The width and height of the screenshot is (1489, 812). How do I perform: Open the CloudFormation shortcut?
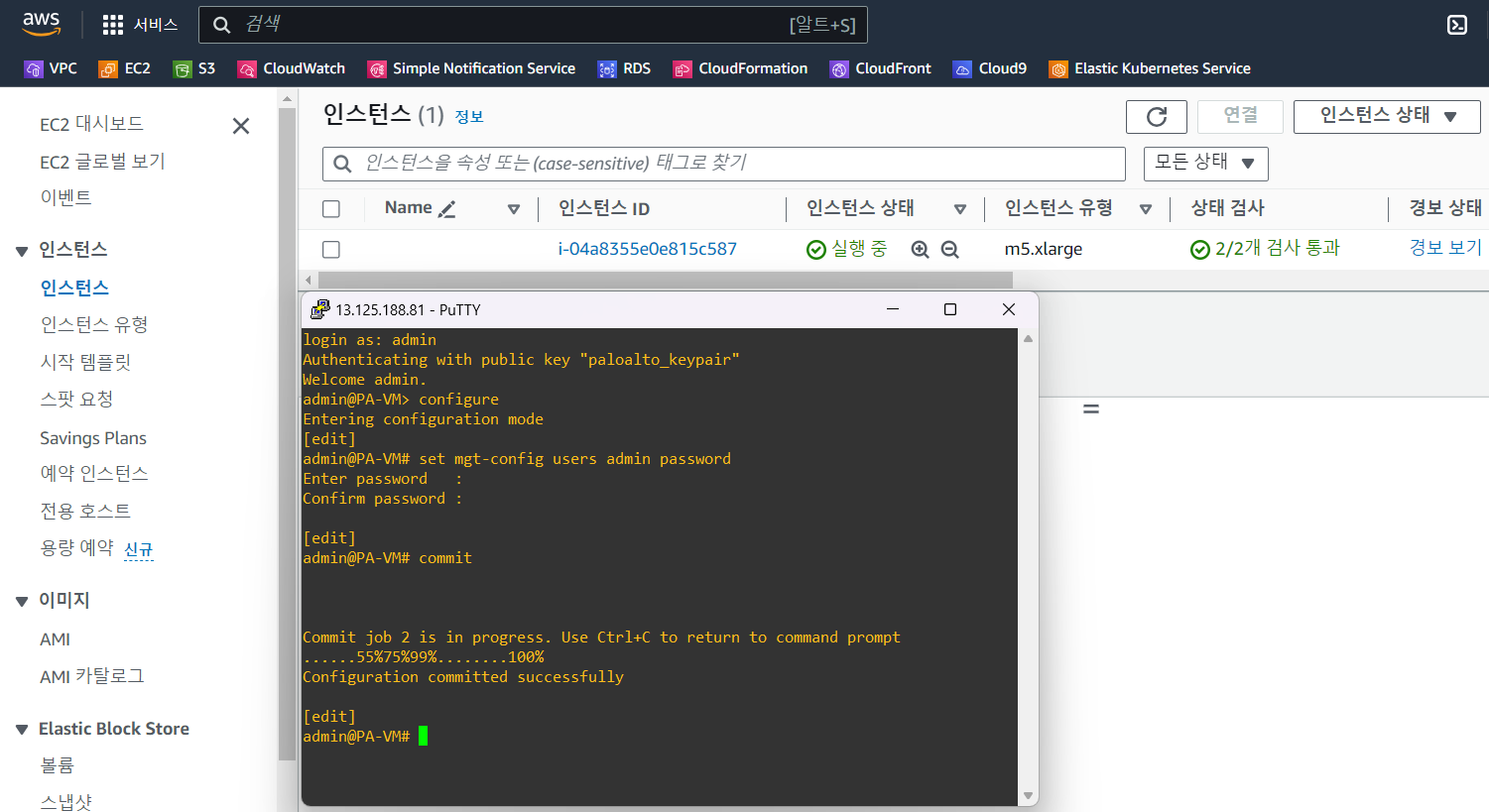pos(740,68)
